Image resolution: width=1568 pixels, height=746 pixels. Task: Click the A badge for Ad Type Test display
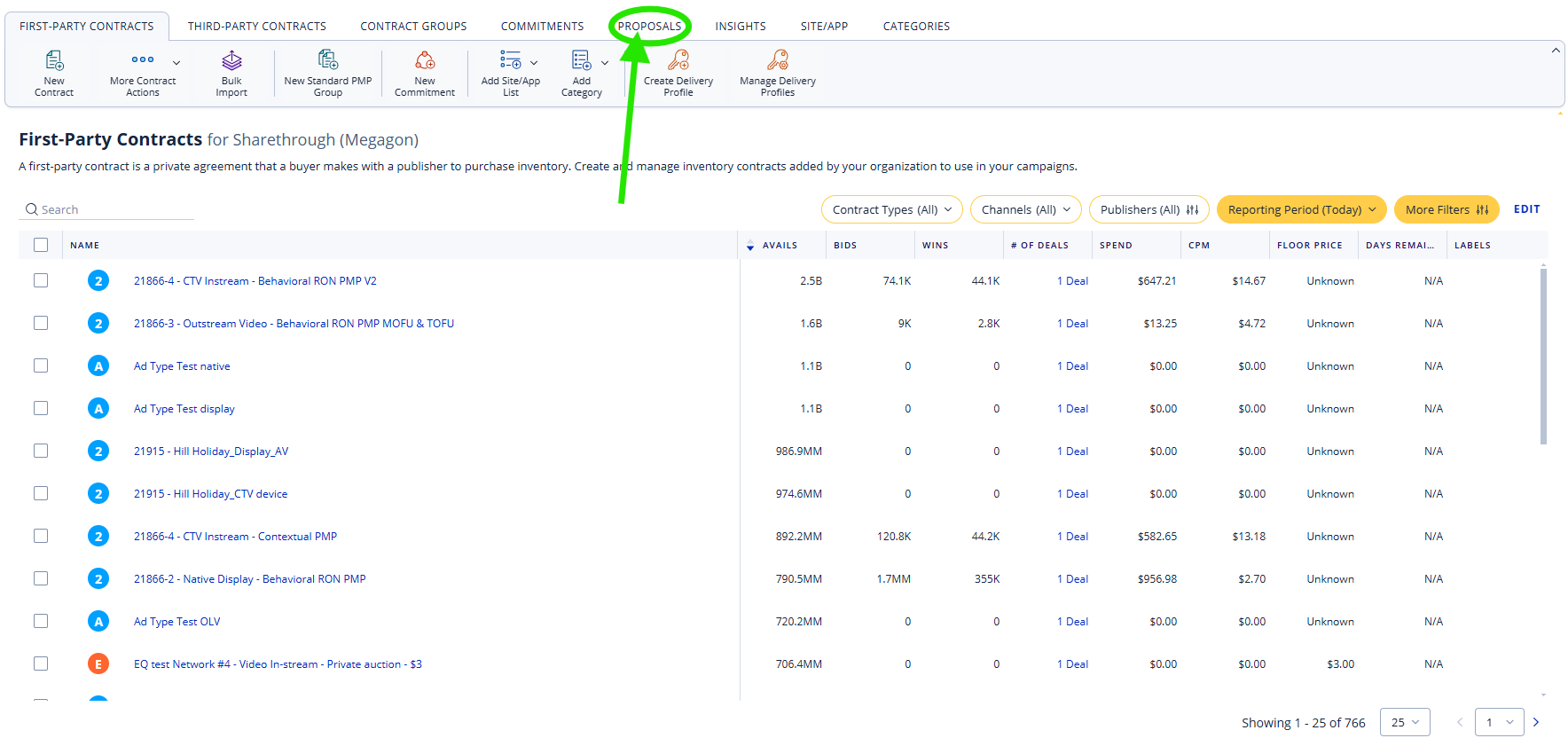(98, 408)
